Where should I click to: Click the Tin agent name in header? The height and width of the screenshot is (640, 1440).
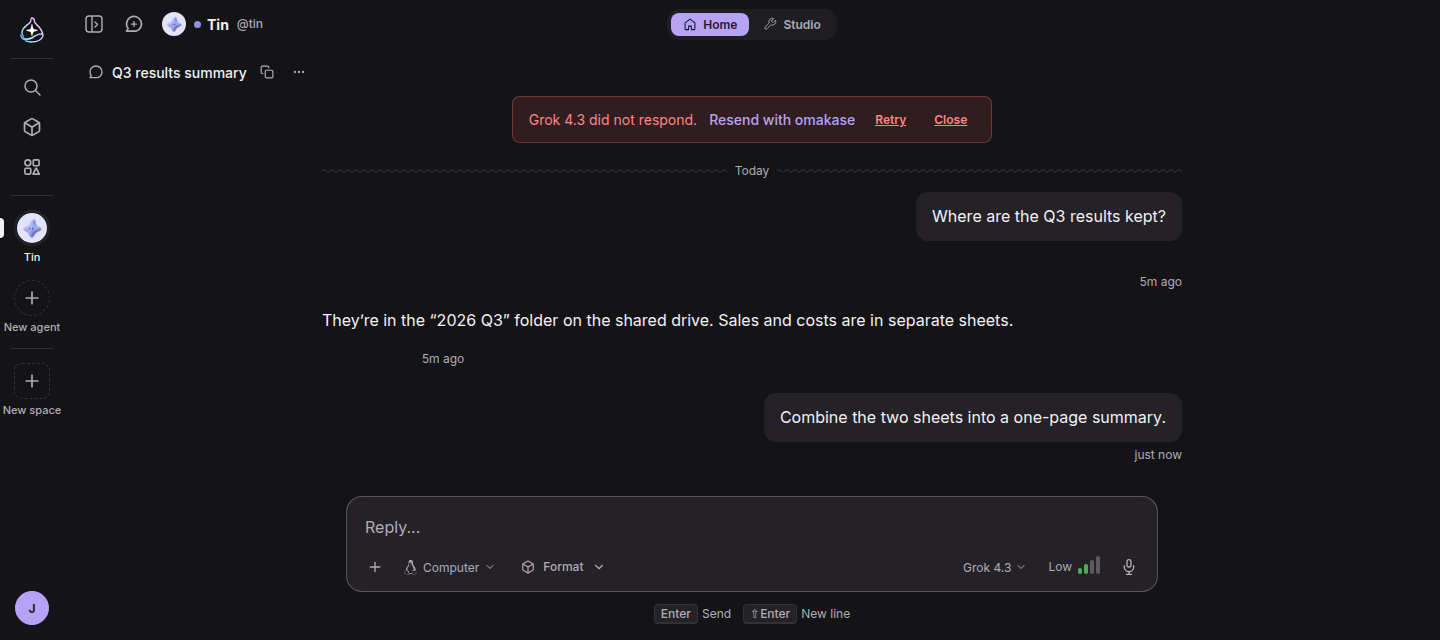[218, 24]
